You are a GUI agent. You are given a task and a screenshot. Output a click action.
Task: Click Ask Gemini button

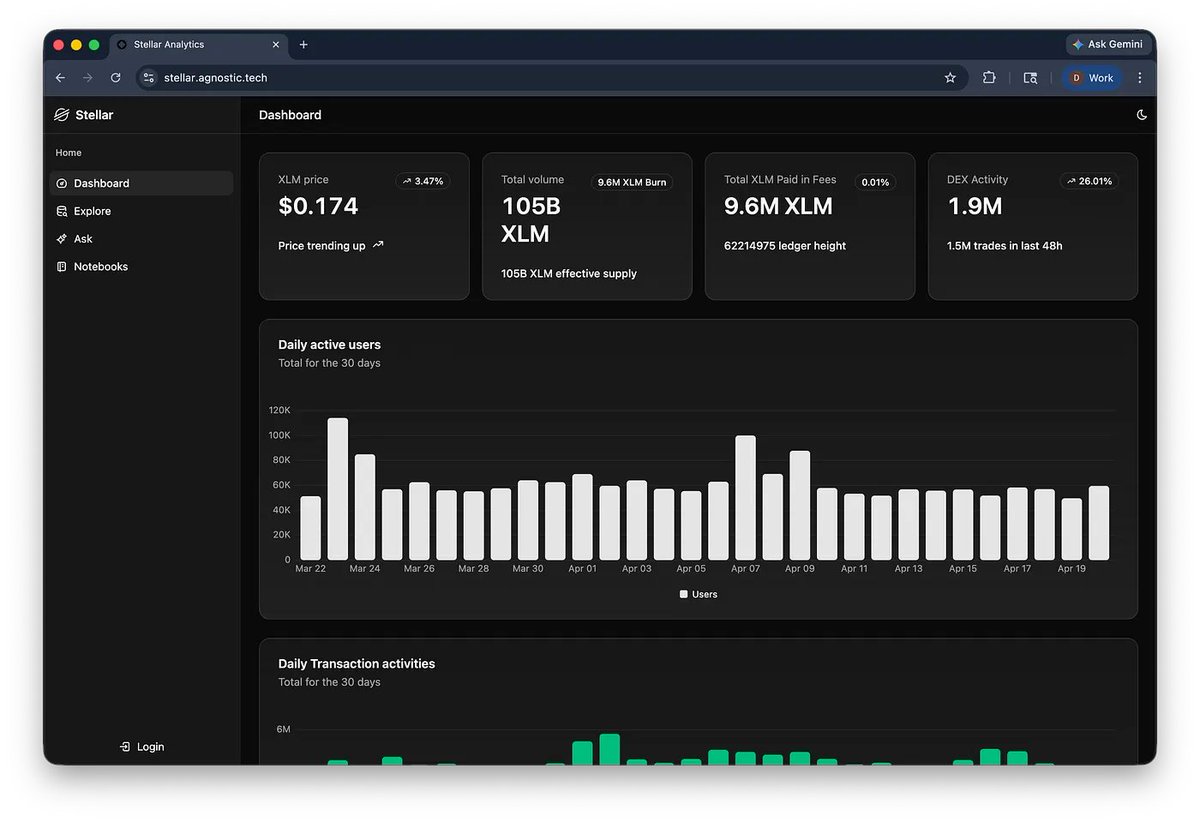click(1108, 45)
